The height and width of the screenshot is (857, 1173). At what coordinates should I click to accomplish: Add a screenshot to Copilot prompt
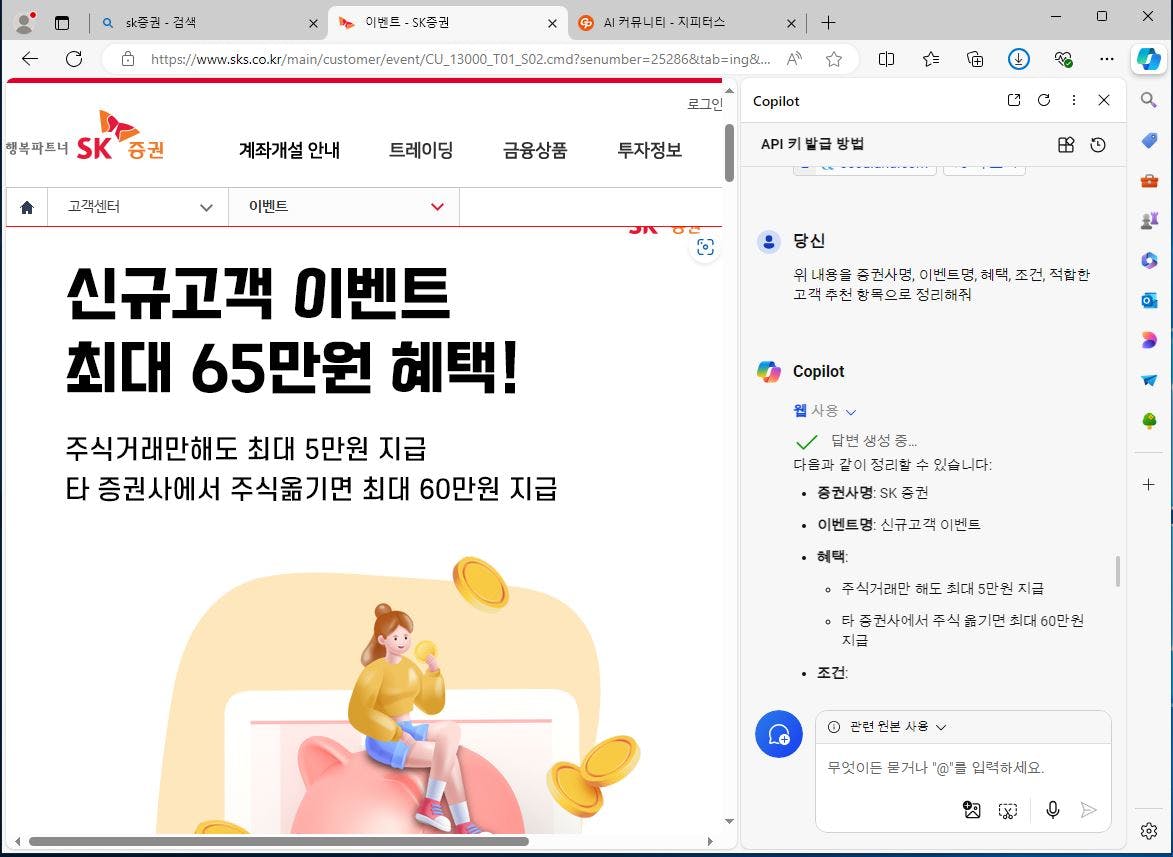pyautogui.click(x=1008, y=810)
